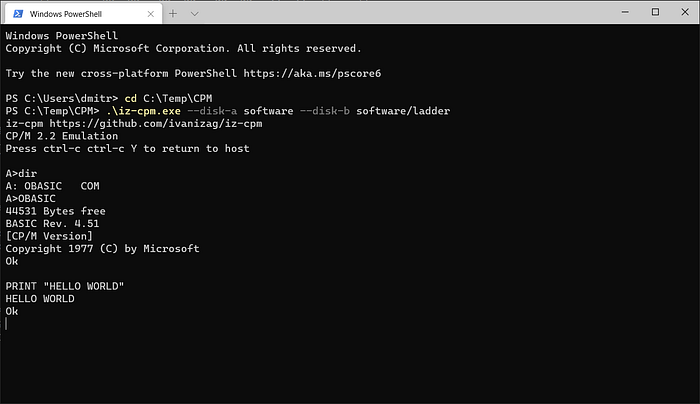
Task: Open a new tab with the plus button
Action: point(172,12)
